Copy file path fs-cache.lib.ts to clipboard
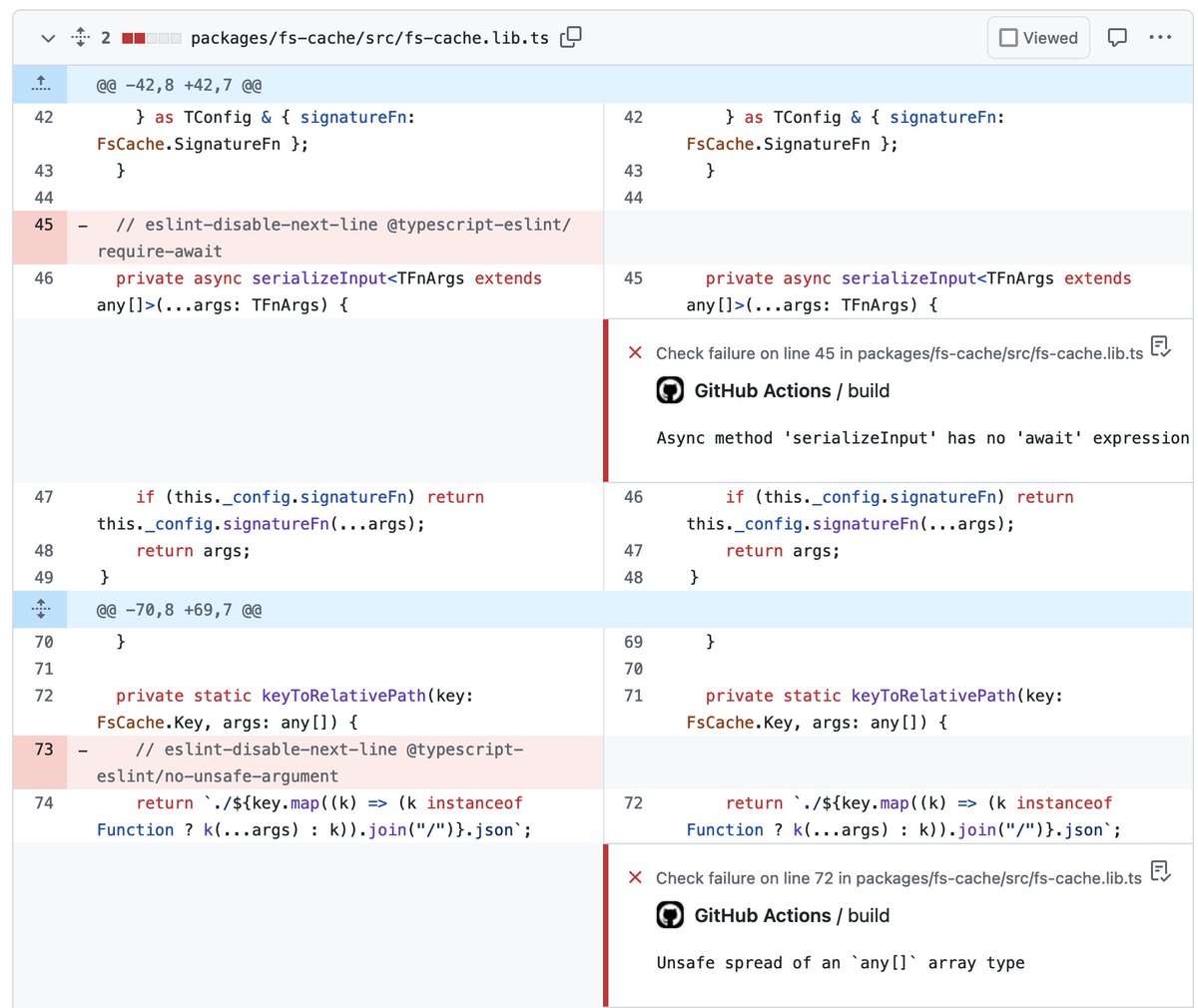The height and width of the screenshot is (1008, 1198). pyautogui.click(x=571, y=38)
